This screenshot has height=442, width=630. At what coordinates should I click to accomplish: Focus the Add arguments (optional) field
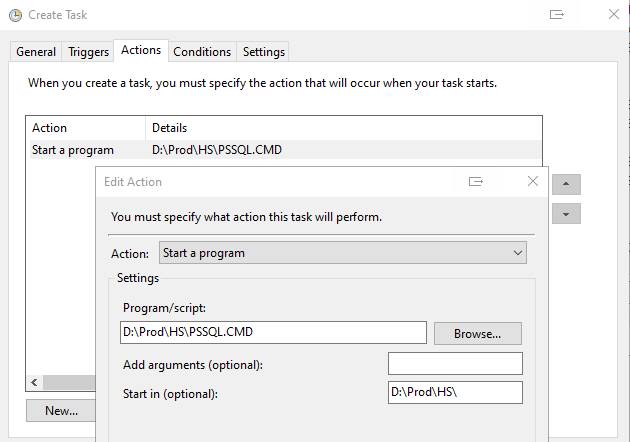pos(455,364)
